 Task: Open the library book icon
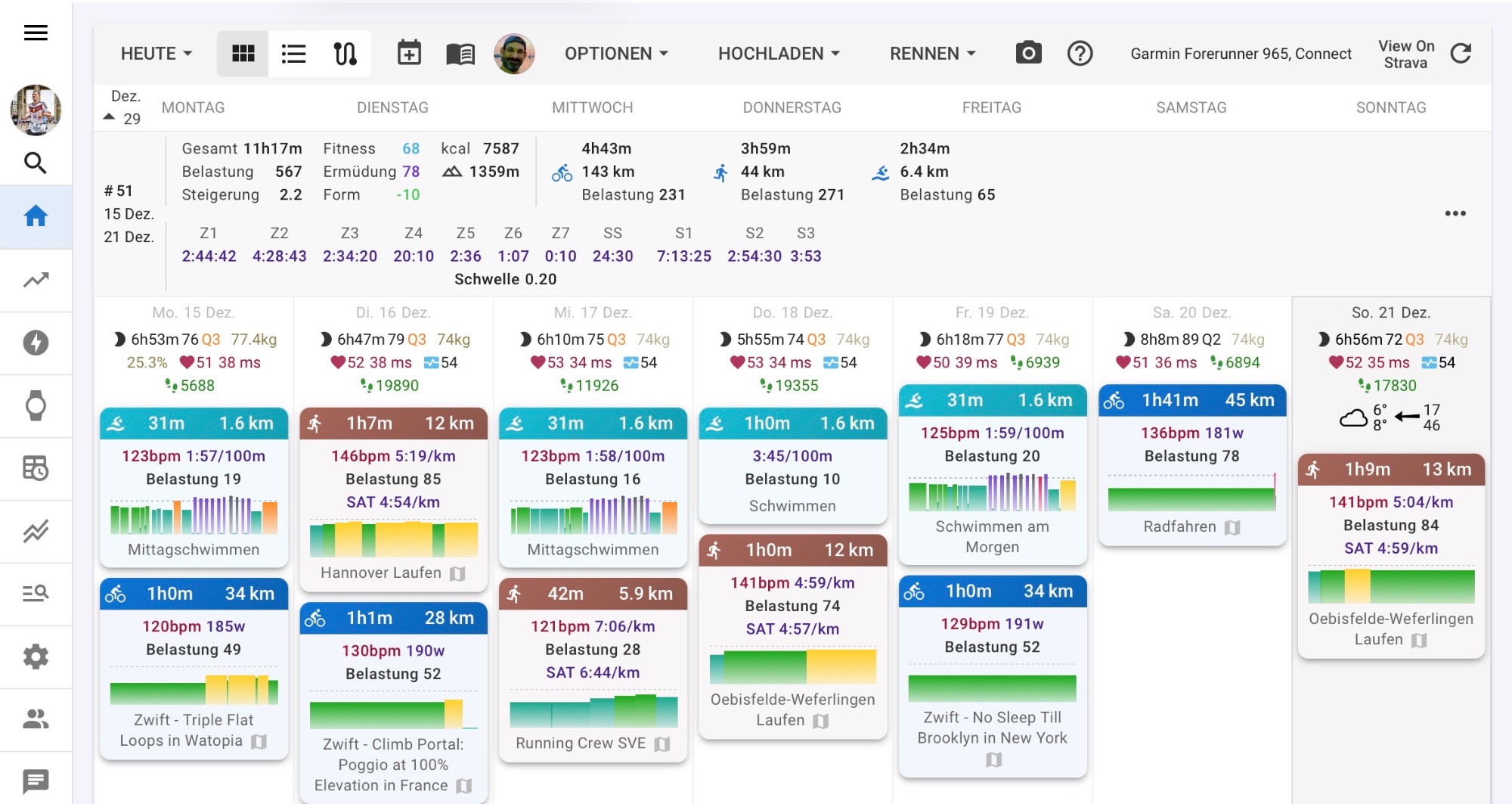460,54
